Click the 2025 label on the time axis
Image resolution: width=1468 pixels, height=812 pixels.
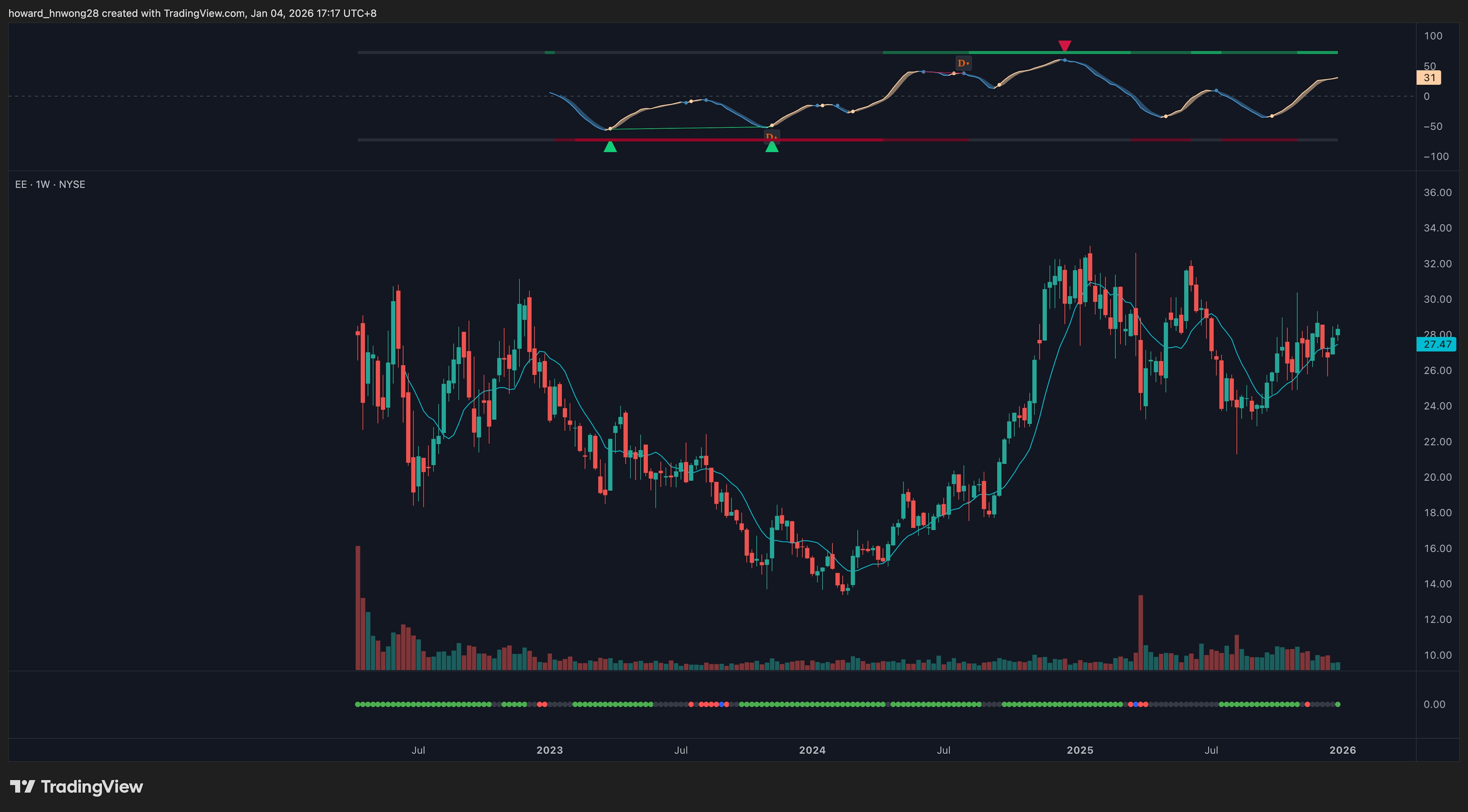pos(1080,750)
